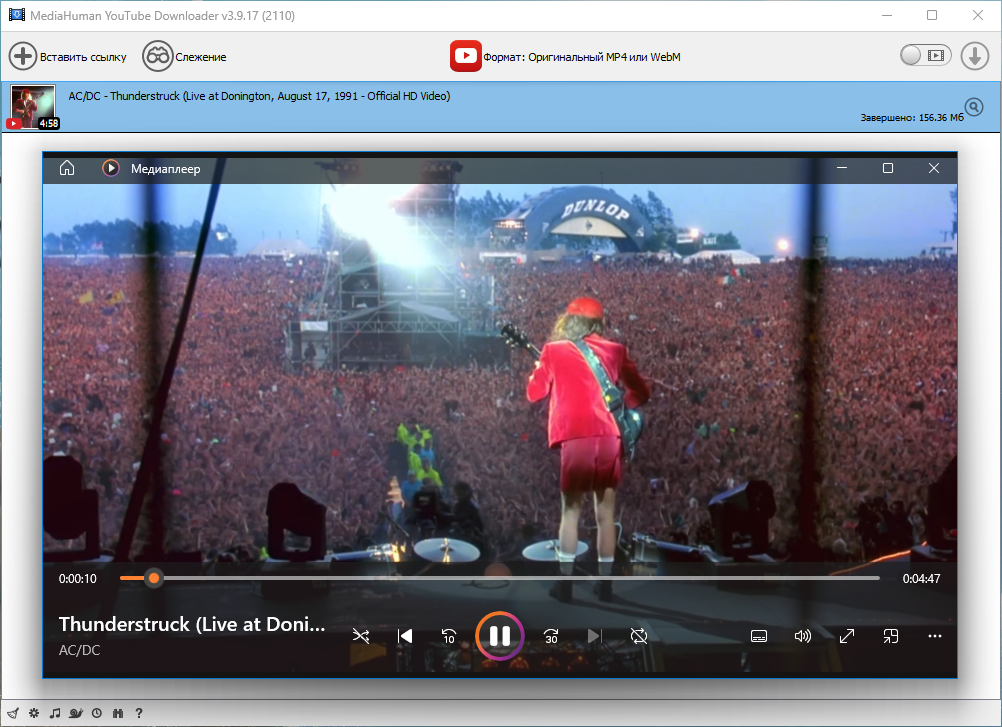Go to next track
Viewport: 1002px width, 727px height.
[x=594, y=636]
